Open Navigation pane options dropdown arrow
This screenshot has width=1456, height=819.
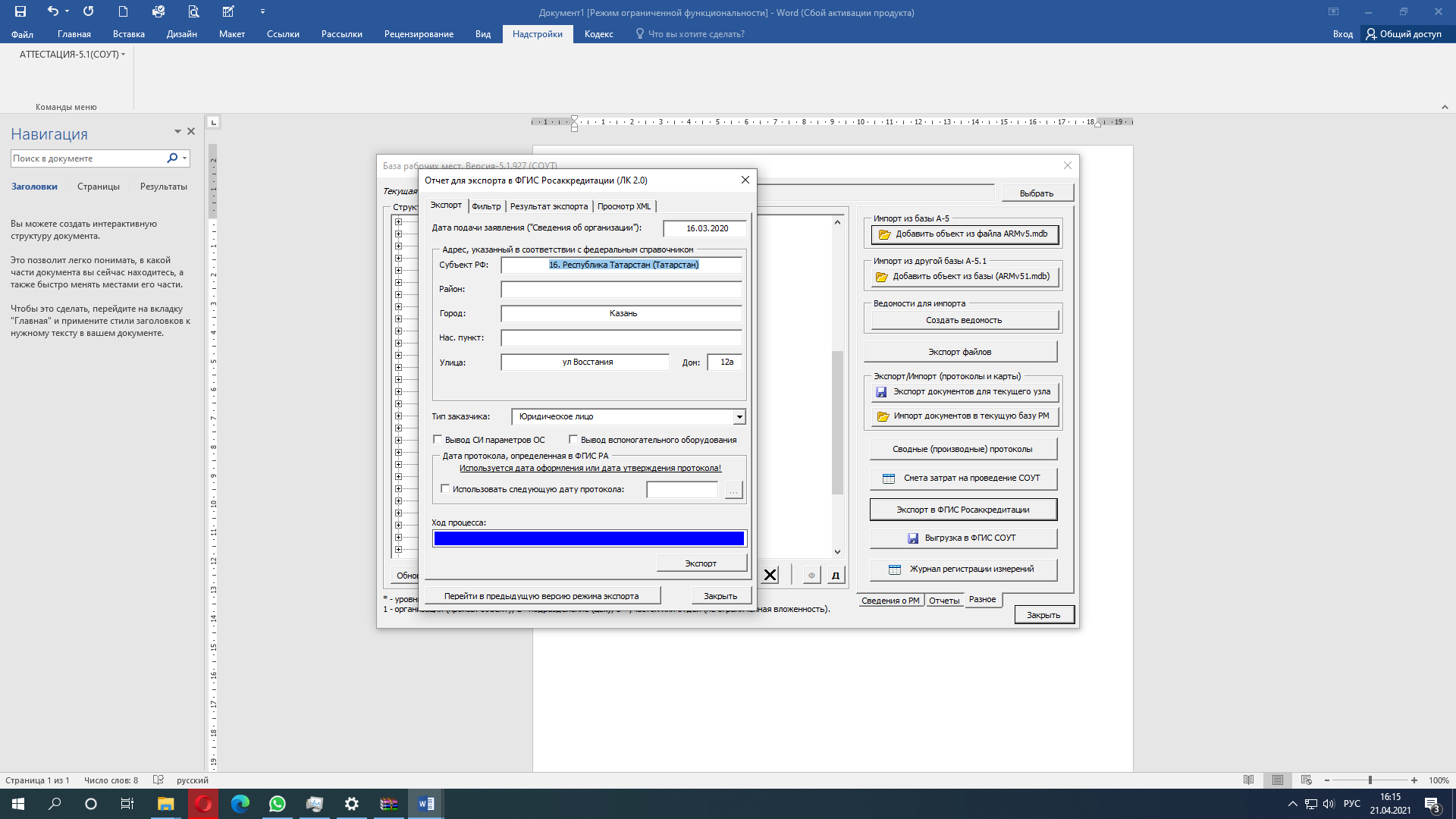point(177,131)
